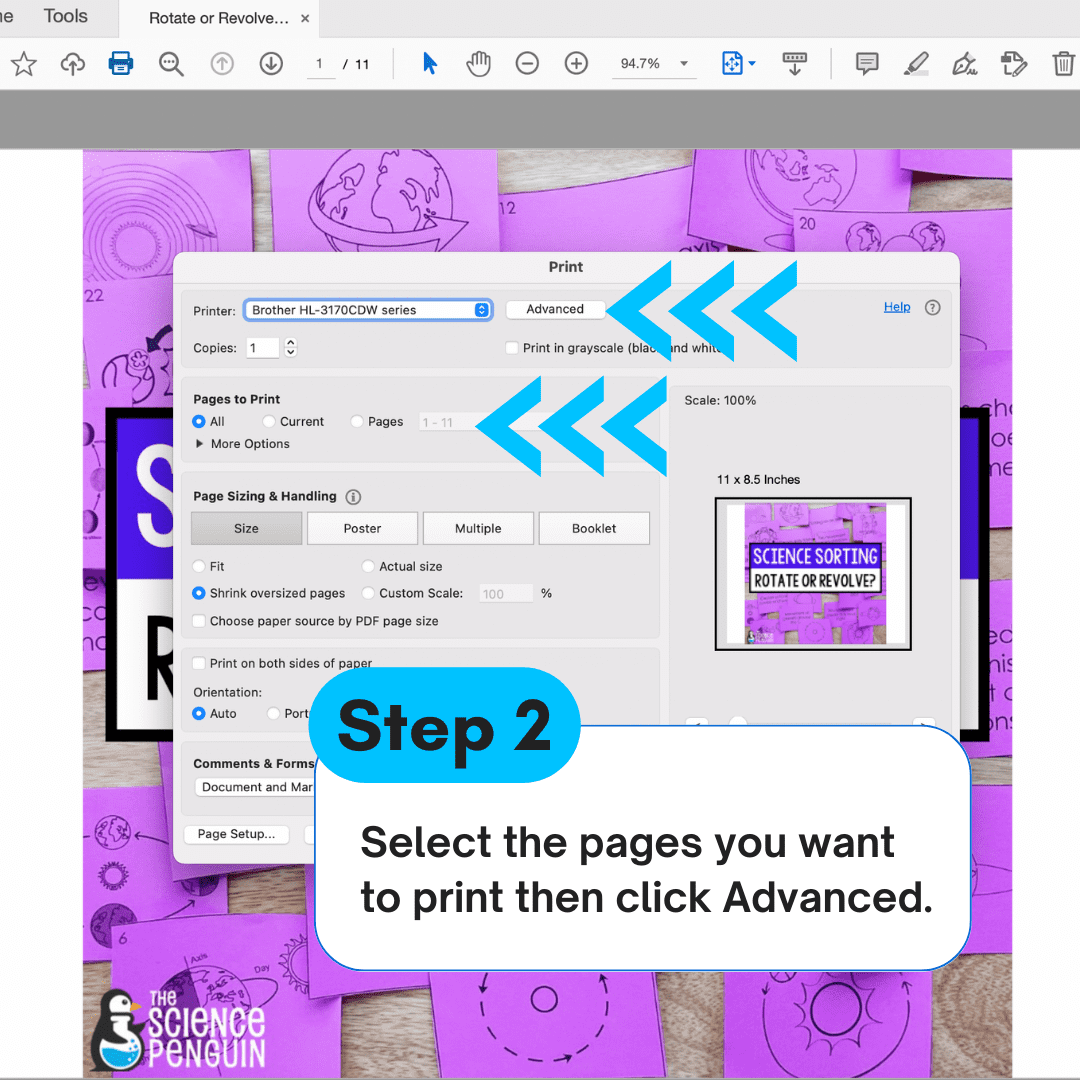
Task: Click the star icon to add favorite
Action: coord(23,63)
